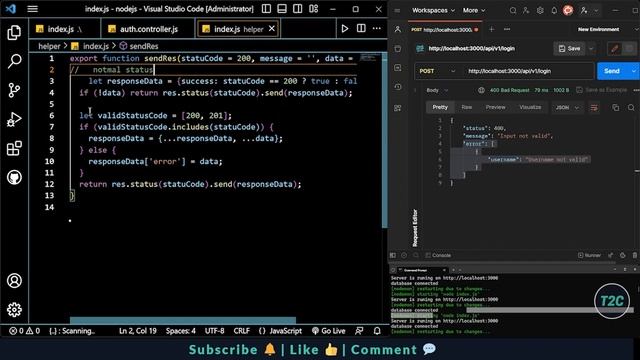
Task: Add a new Postman request tab
Action: point(491,29)
